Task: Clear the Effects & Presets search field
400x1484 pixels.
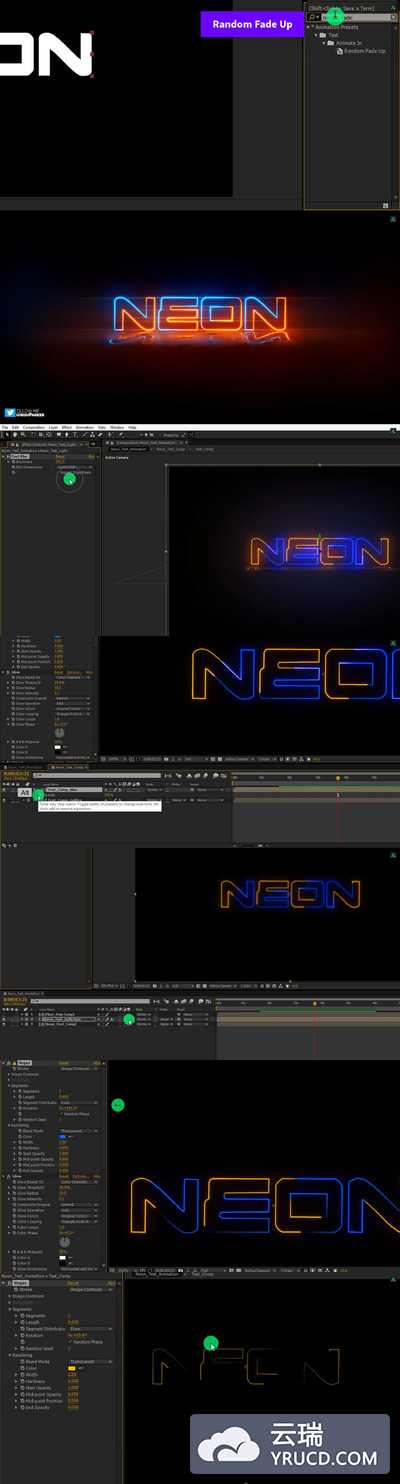Action: pyautogui.click(x=393, y=17)
